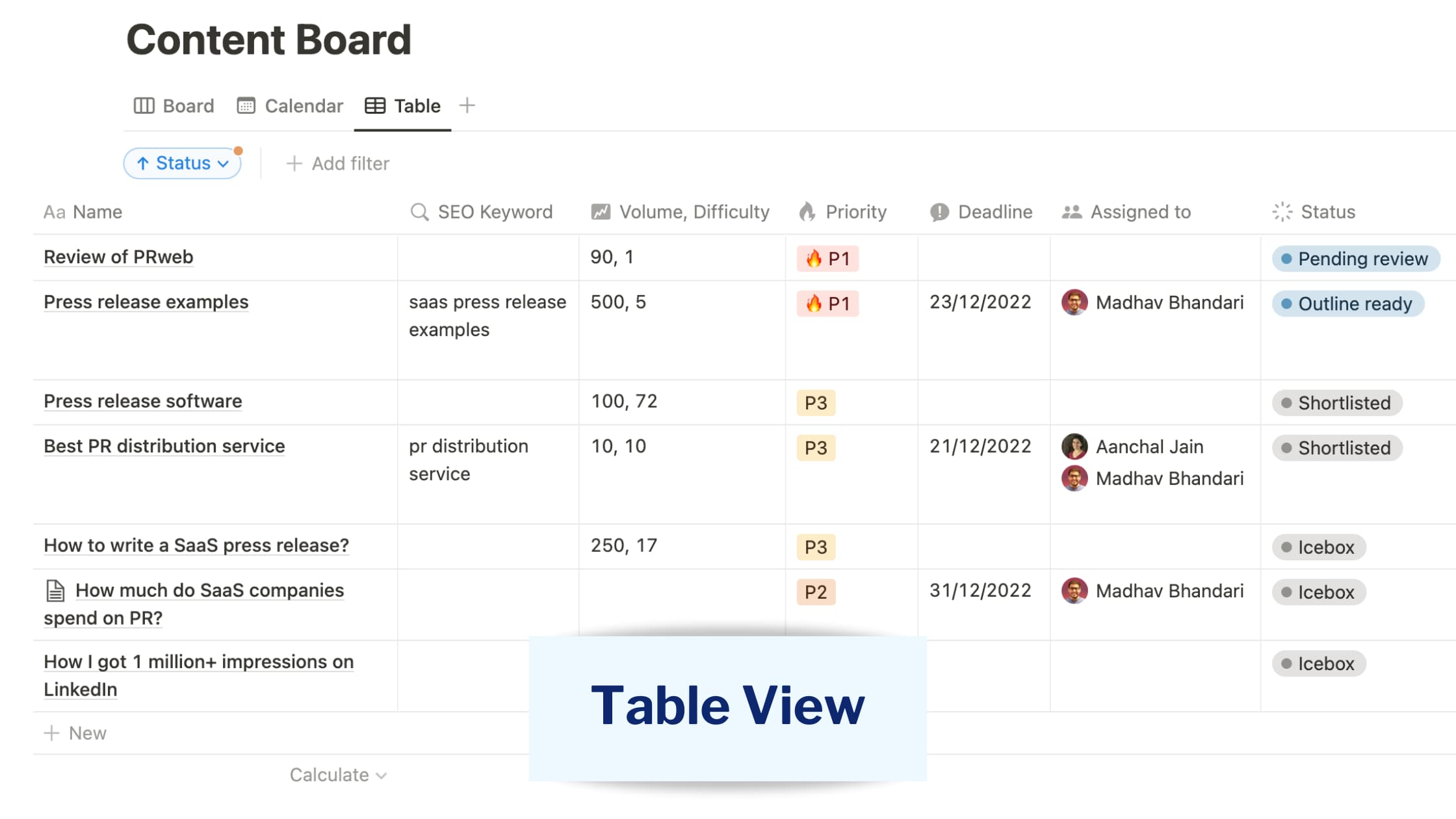Viewport: 1456px width, 819px height.
Task: Switch to the Board view tab
Action: 174,106
